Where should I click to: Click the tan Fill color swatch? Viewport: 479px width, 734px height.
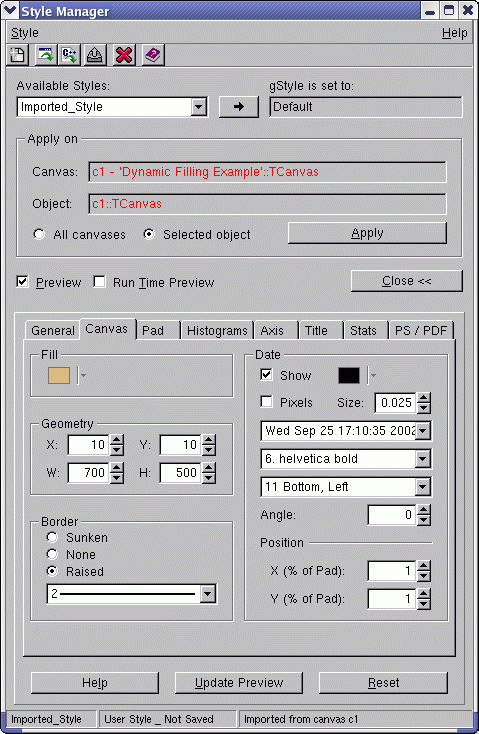point(59,375)
